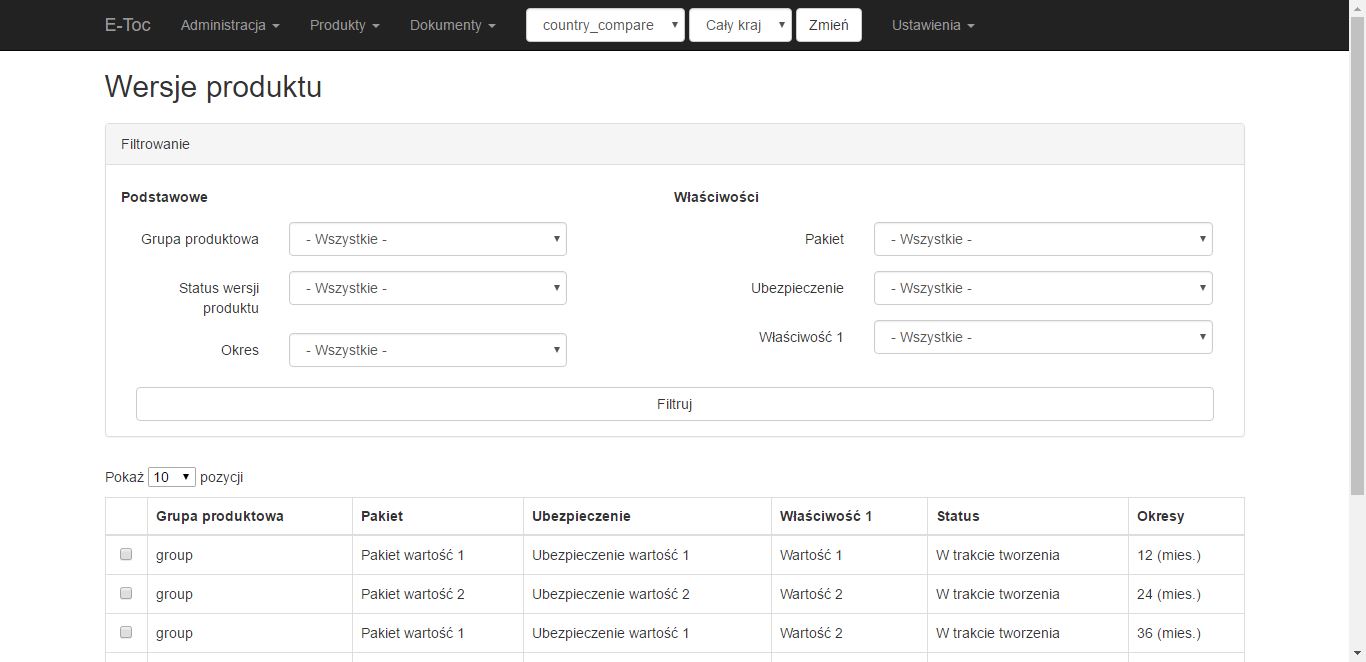Click the Właściwości section label
1366x662 pixels.
(716, 197)
